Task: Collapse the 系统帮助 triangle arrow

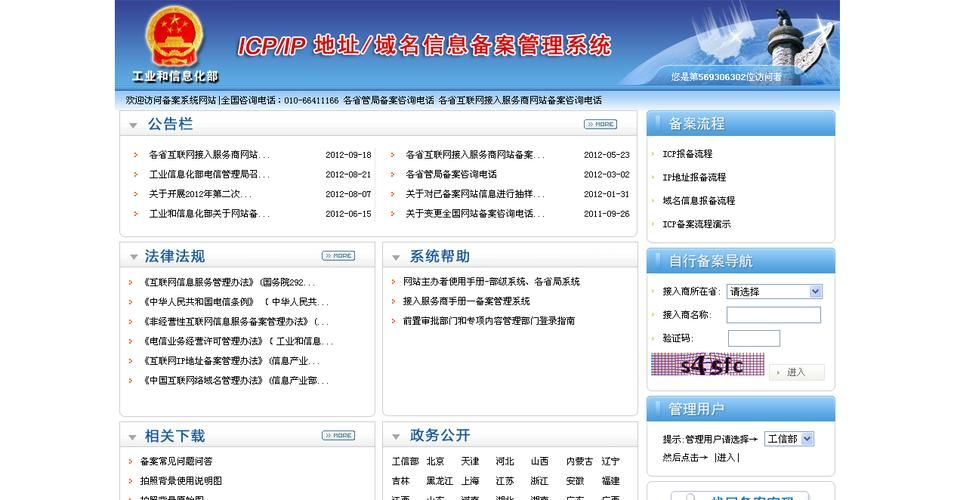Action: [x=395, y=258]
